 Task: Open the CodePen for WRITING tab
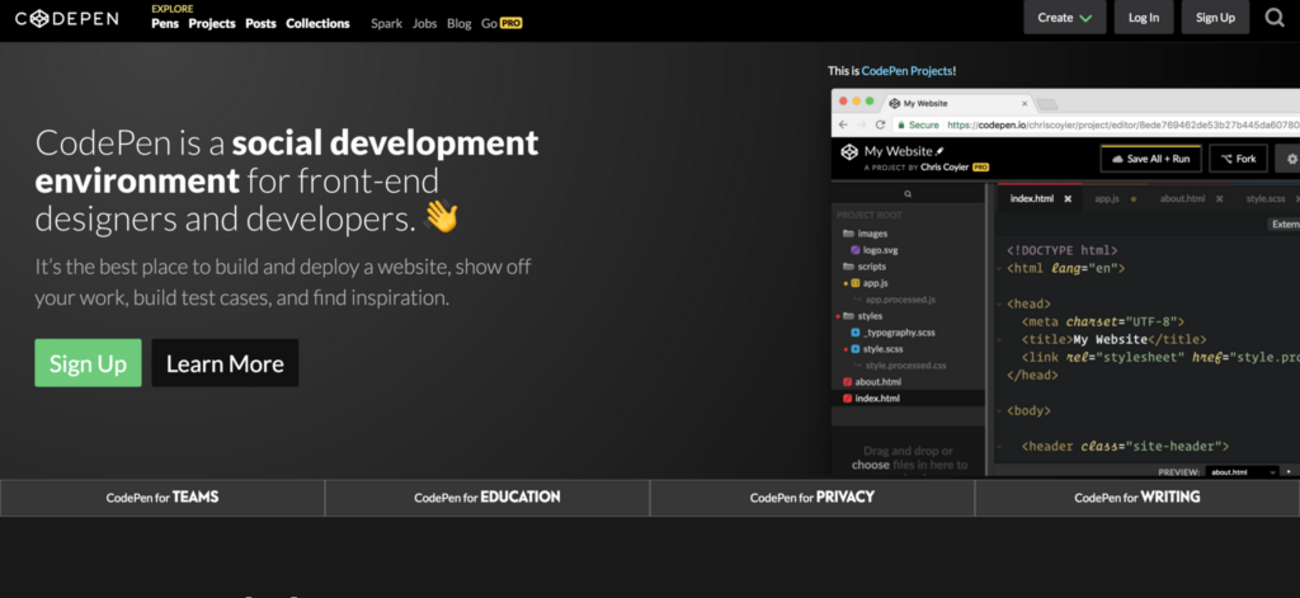pos(1137,497)
